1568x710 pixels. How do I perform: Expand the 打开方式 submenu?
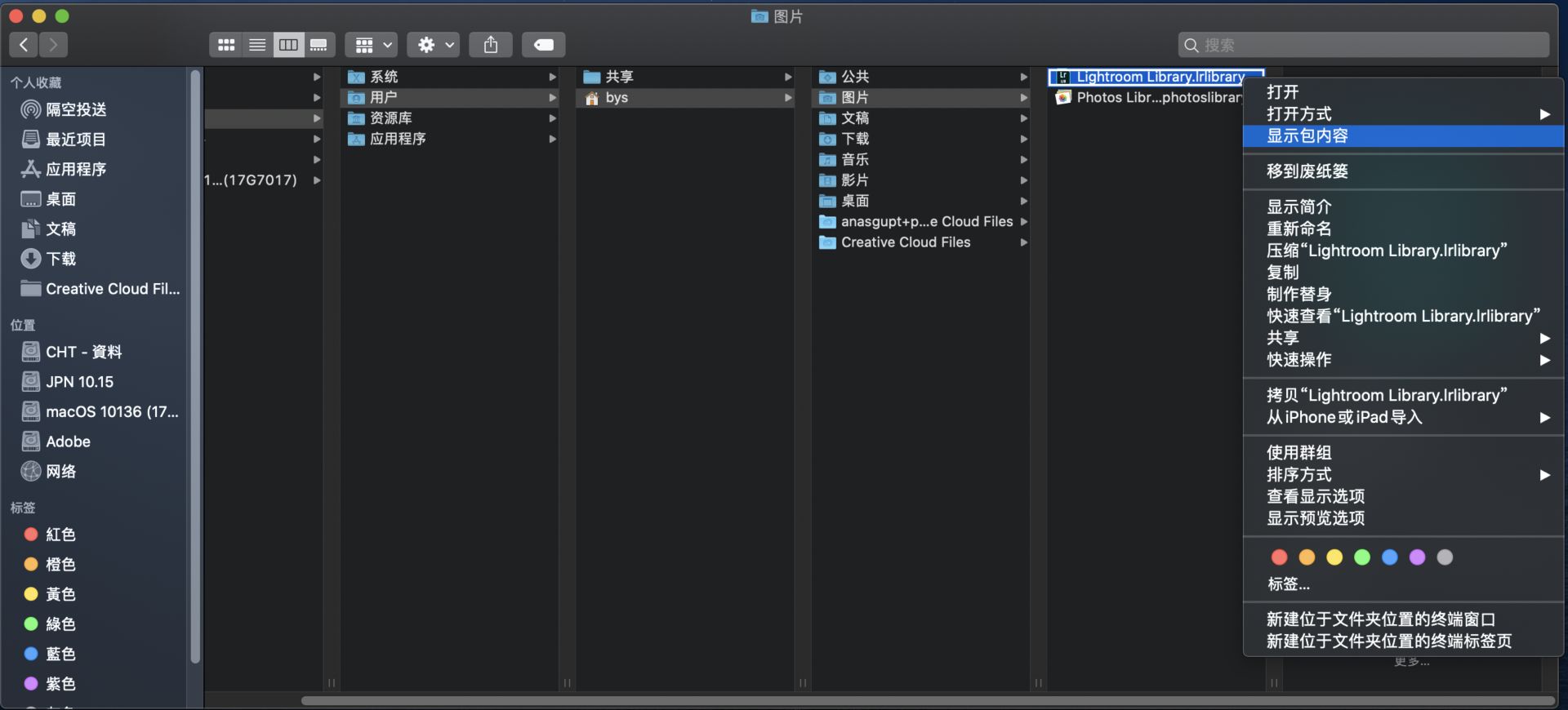pos(1403,114)
